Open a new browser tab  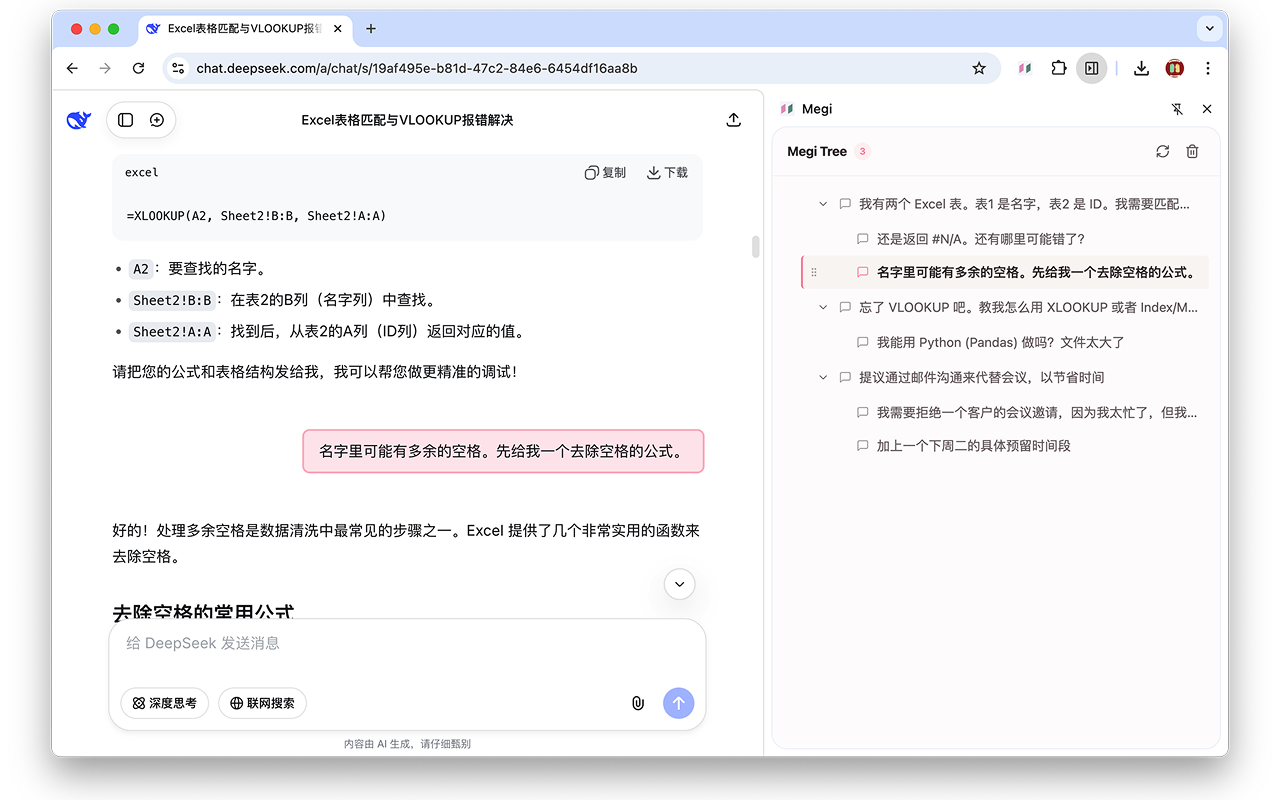[371, 29]
